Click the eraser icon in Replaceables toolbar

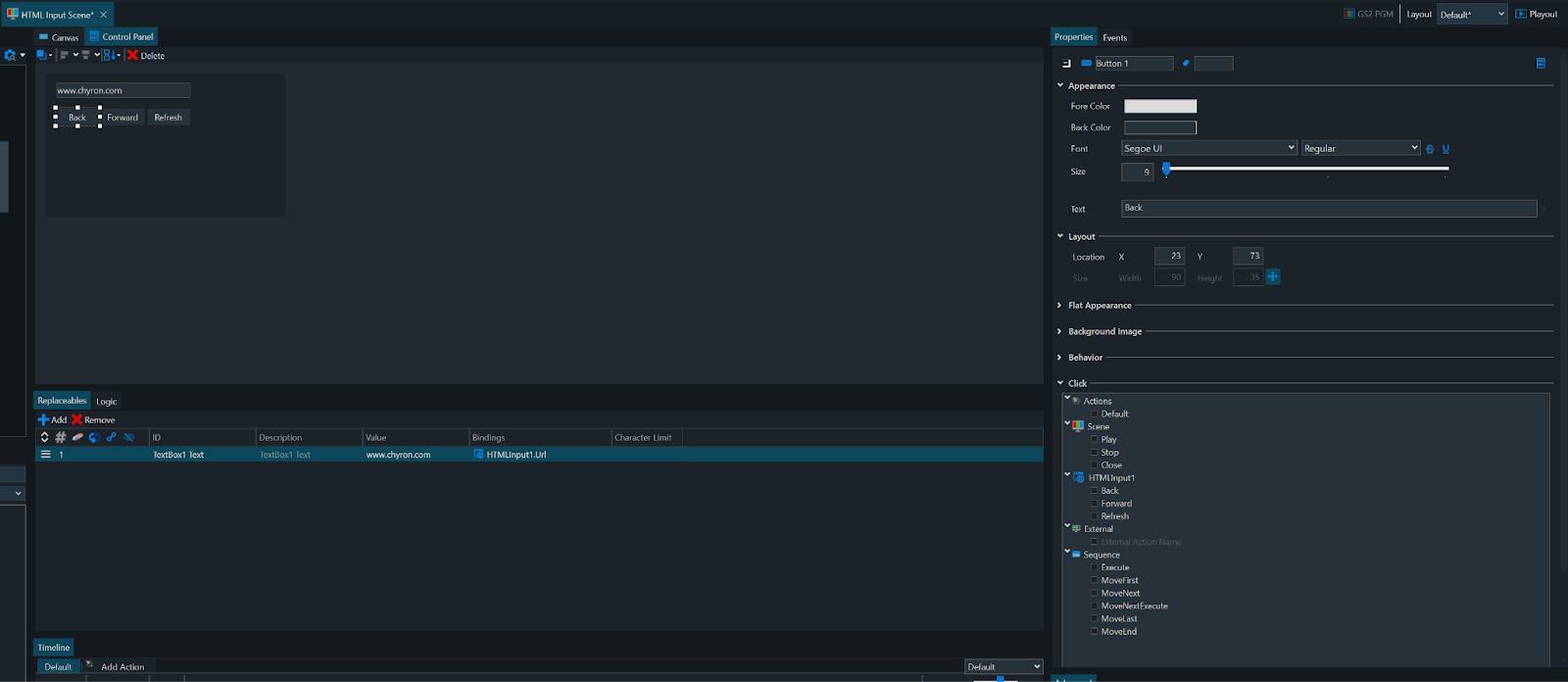pos(77,438)
